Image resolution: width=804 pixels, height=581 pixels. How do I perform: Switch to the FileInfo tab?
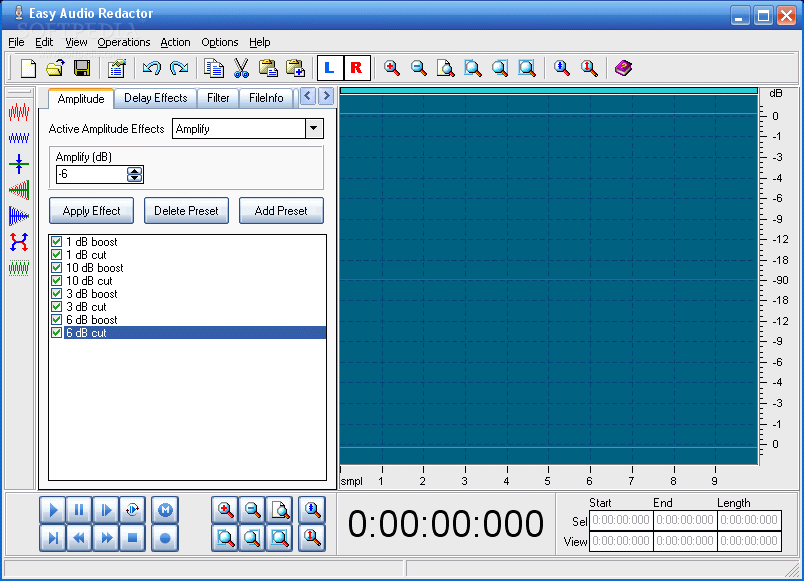point(266,98)
